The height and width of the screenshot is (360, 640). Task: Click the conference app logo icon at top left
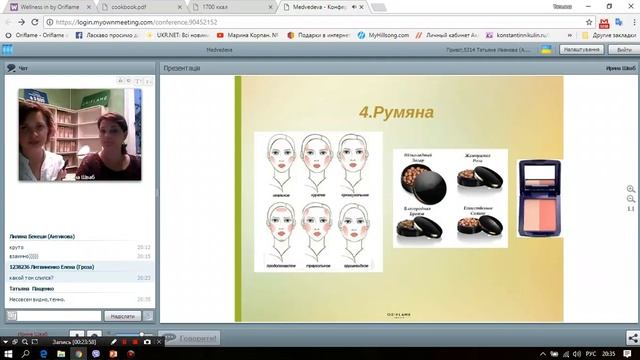pyautogui.click(x=7, y=50)
